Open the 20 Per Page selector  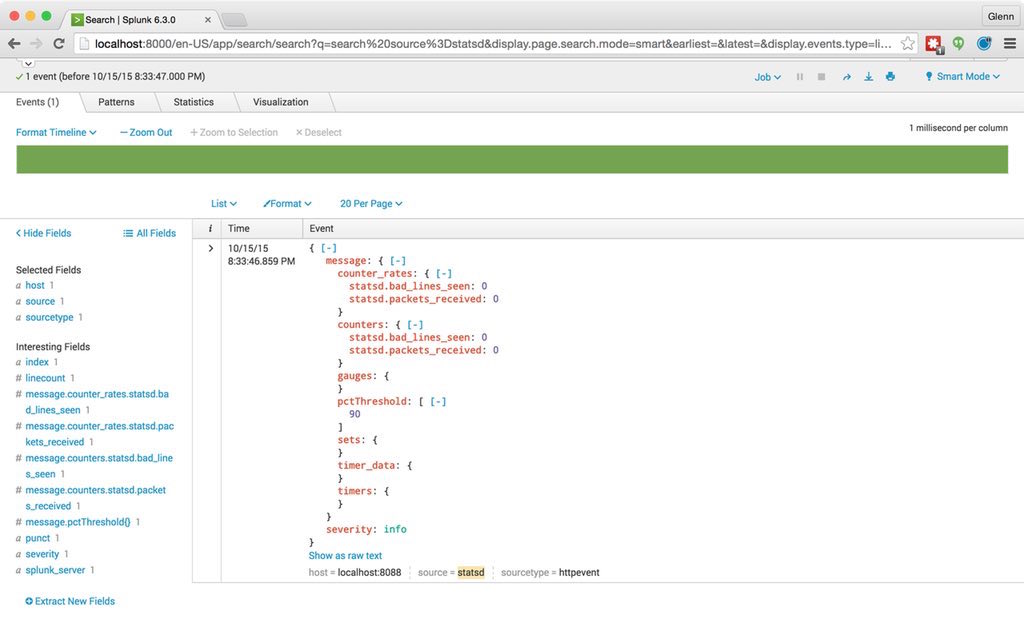(x=370, y=203)
